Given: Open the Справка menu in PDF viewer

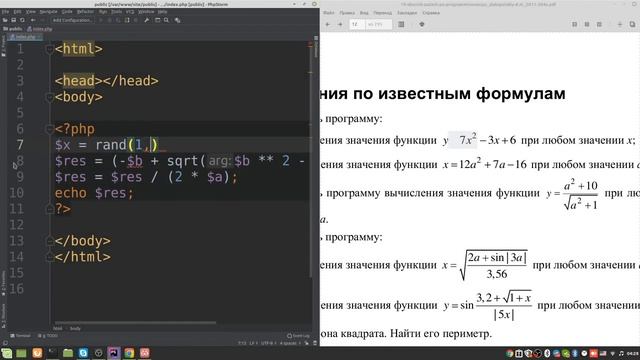Looking at the screenshot, I should click(x=431, y=13).
